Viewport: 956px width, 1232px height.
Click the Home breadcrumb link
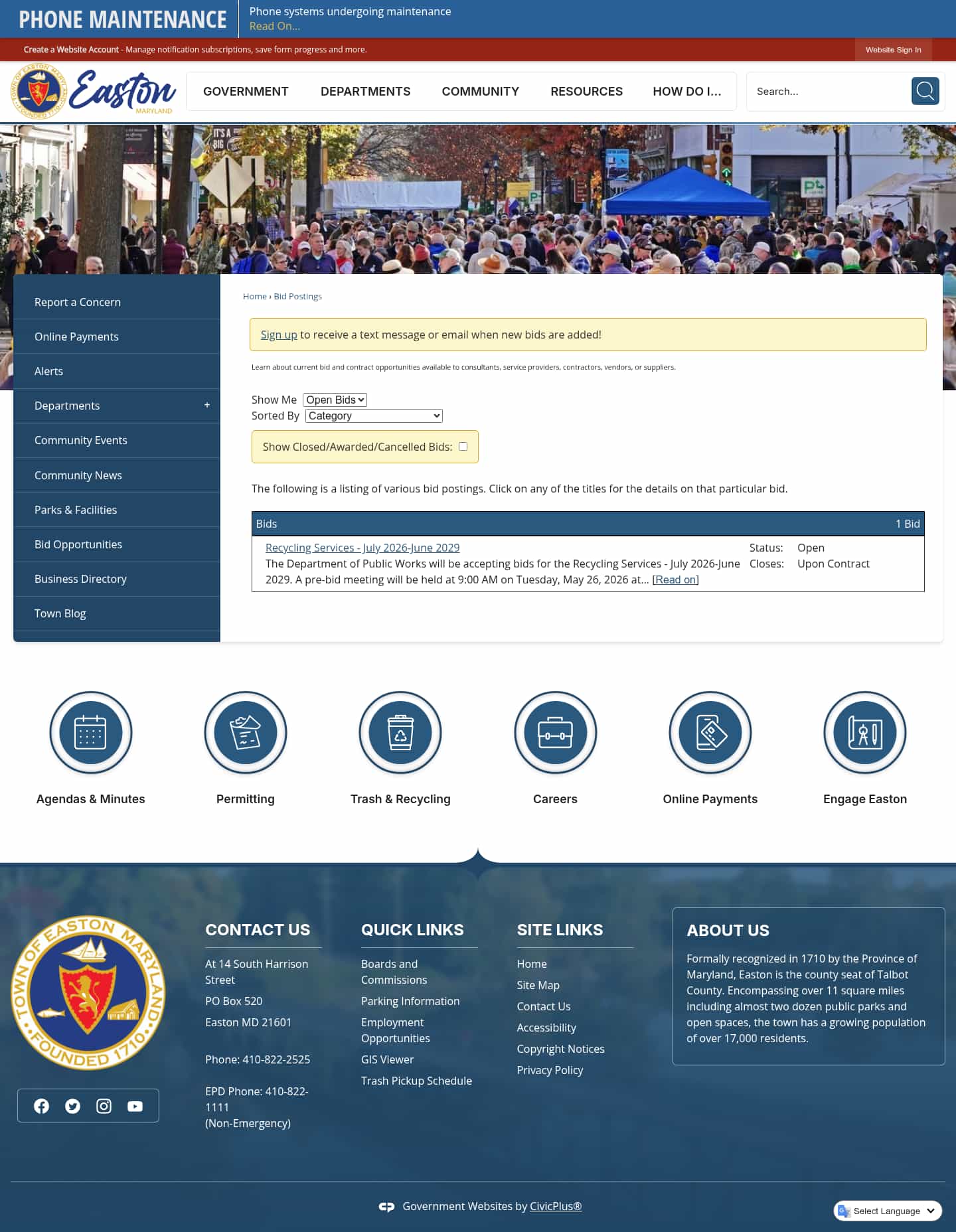tap(255, 296)
